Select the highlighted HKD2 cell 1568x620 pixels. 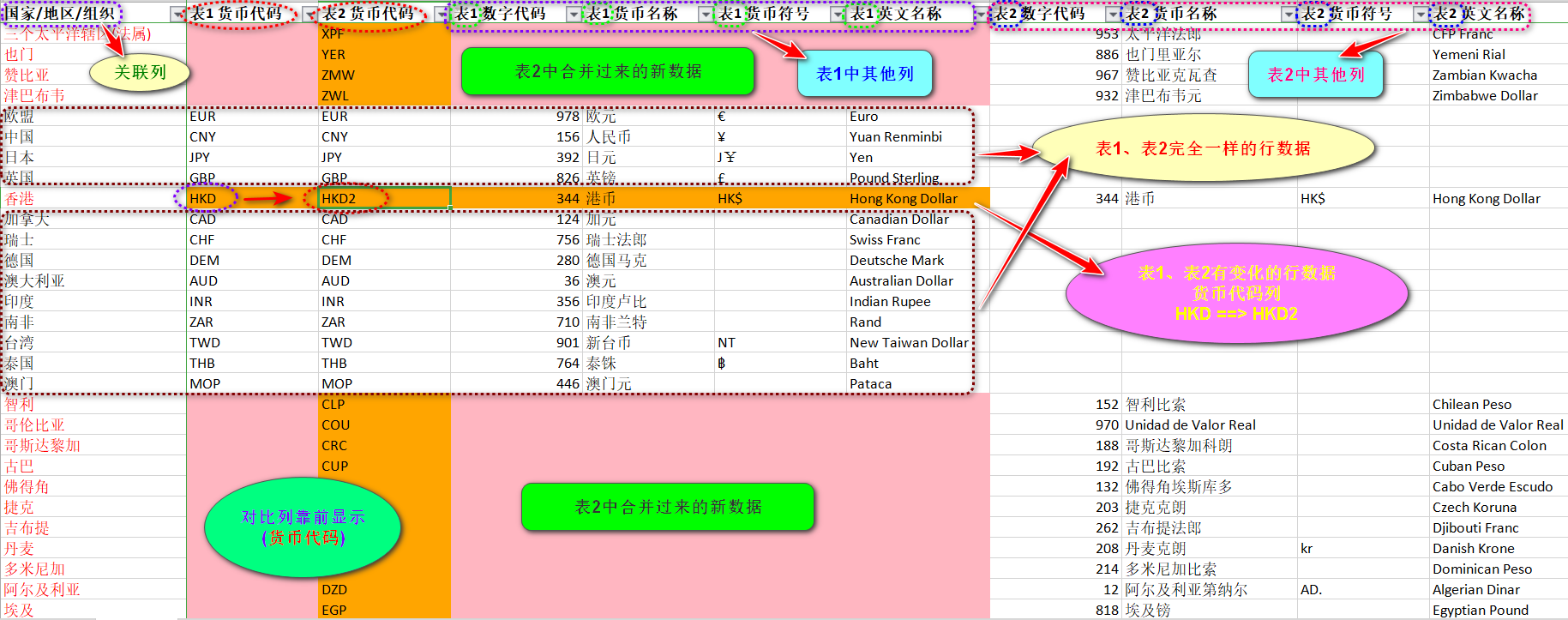click(384, 199)
